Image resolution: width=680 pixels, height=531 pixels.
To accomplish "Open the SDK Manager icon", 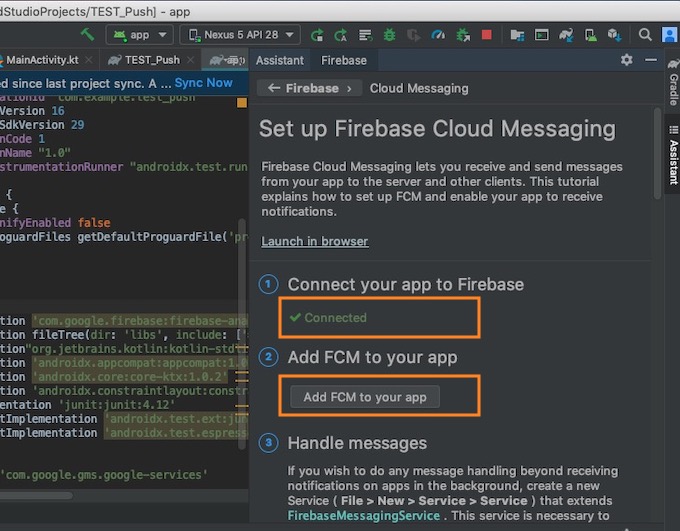I will [x=615, y=35].
